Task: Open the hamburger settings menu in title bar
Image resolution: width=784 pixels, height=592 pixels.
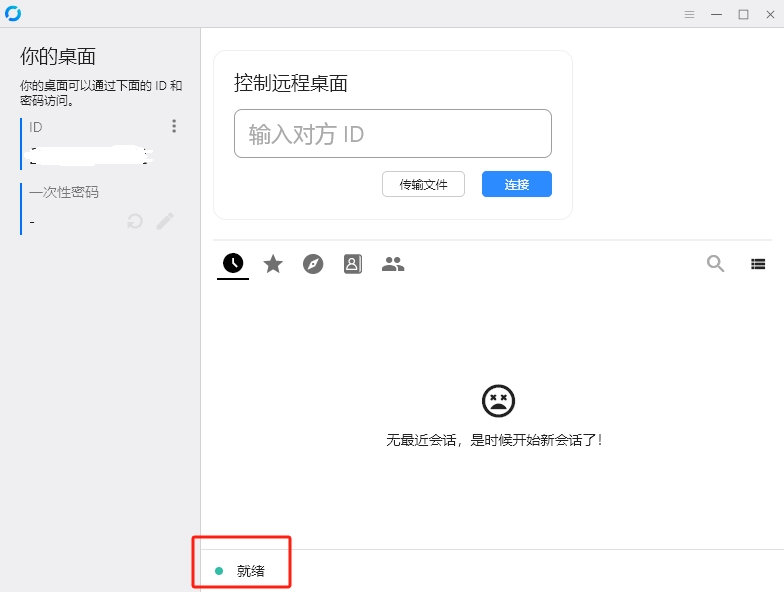Action: point(689,14)
